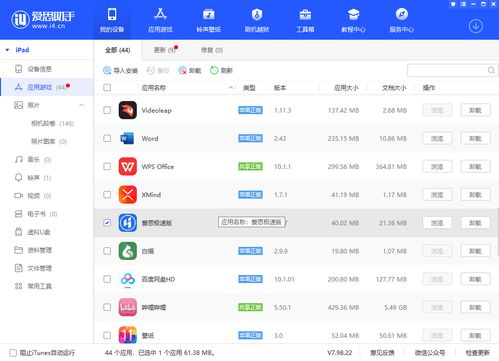The width and height of the screenshot is (499, 361).
Task: Check the XMind row checkbox
Action: pyautogui.click(x=107, y=194)
